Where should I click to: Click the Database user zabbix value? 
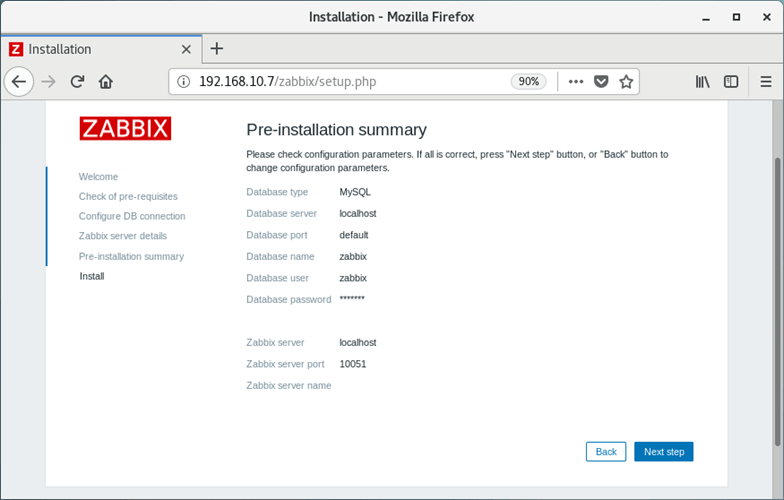tap(353, 278)
